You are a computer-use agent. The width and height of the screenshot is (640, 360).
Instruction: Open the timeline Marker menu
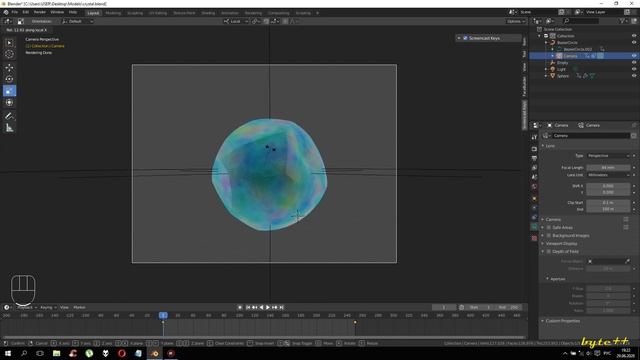[x=79, y=307]
